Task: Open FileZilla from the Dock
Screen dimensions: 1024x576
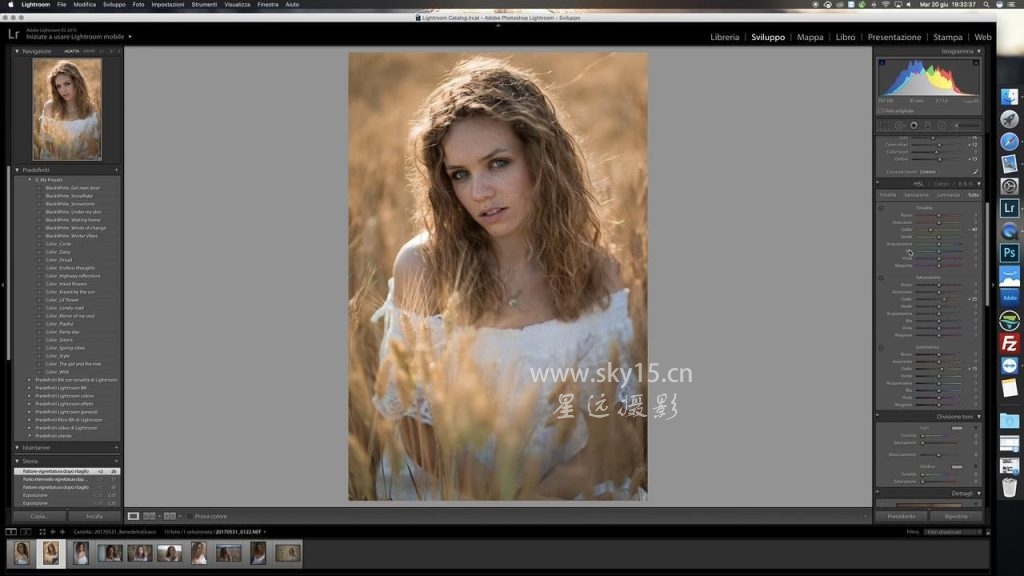Action: coord(1009,343)
